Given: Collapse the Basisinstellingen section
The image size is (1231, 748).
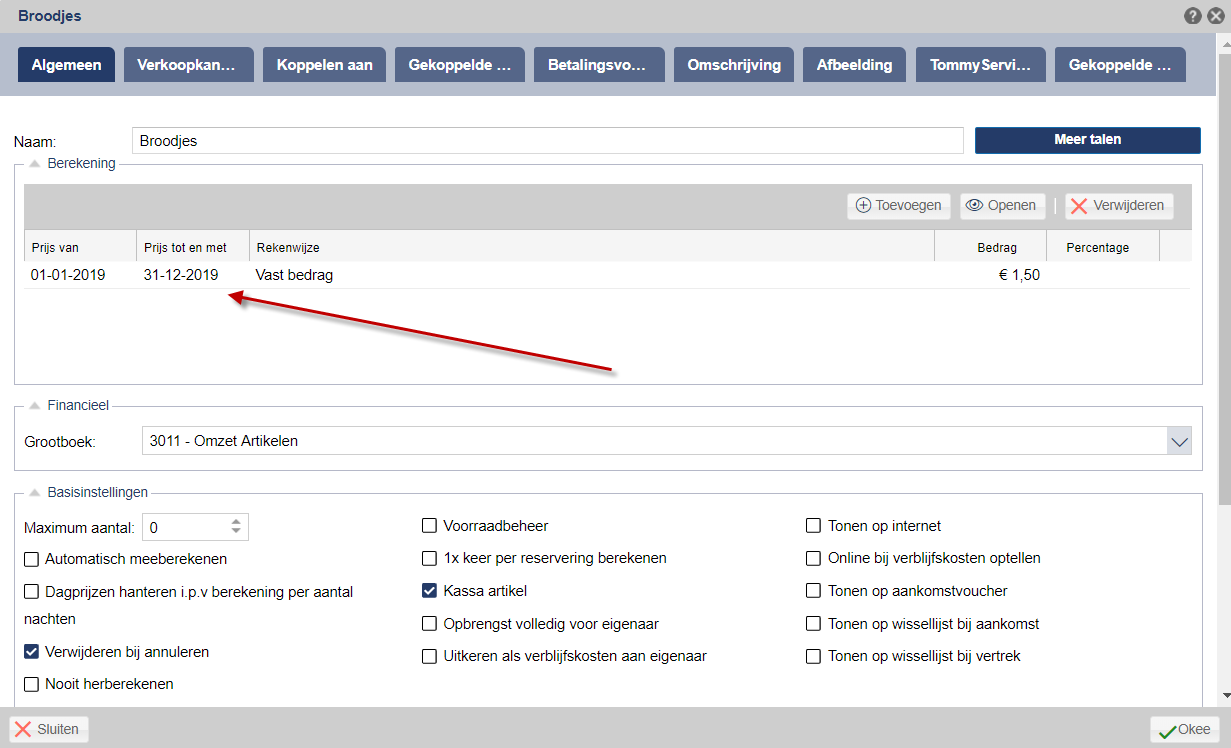Looking at the screenshot, I should (x=35, y=492).
